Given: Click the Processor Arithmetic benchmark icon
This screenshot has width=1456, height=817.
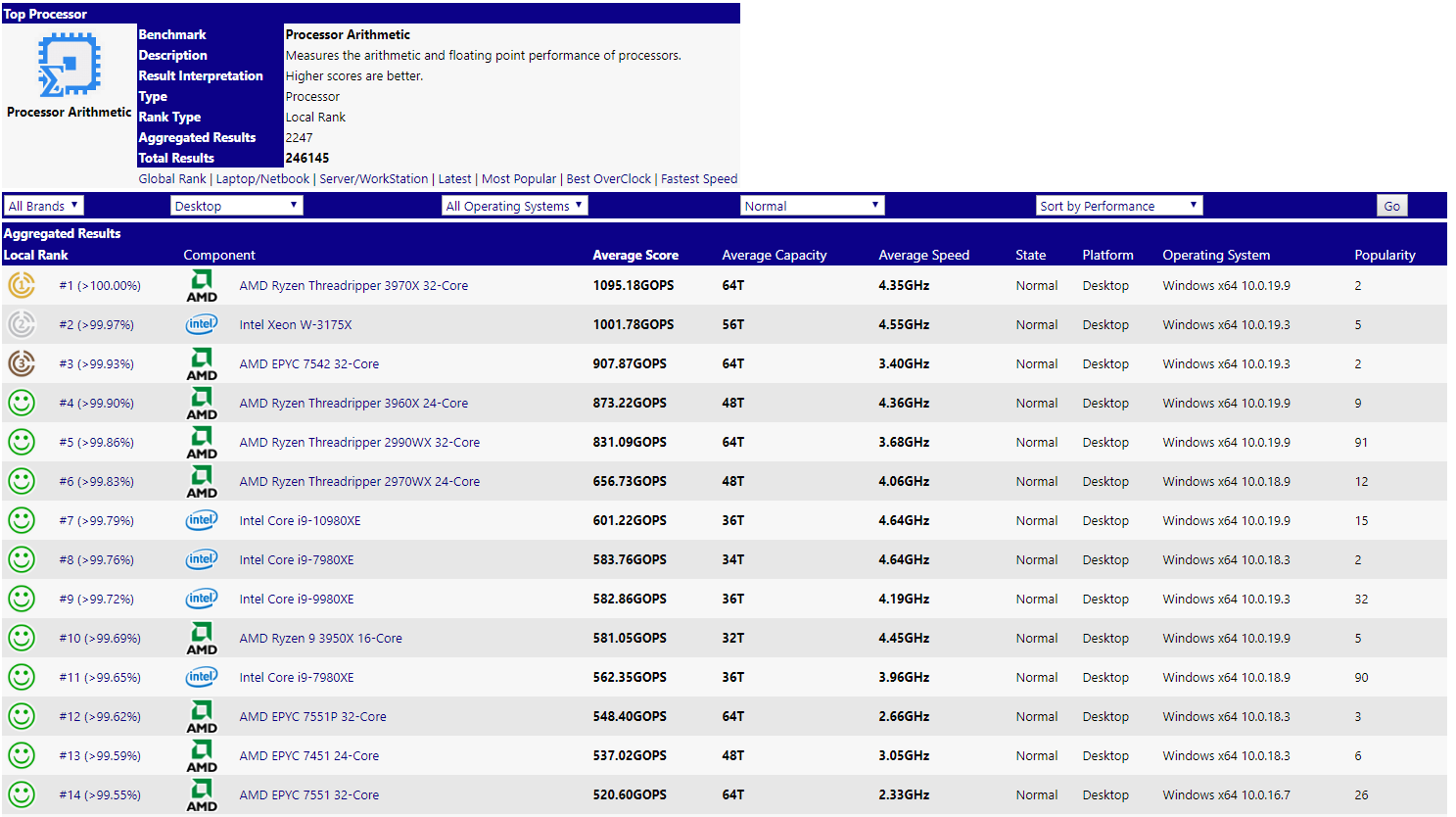Looking at the screenshot, I should click(x=70, y=65).
